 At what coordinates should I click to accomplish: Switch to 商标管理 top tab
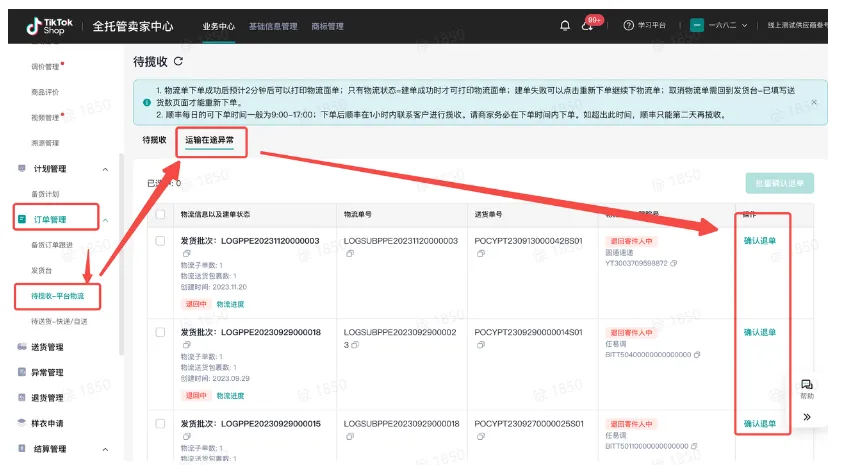click(x=327, y=26)
